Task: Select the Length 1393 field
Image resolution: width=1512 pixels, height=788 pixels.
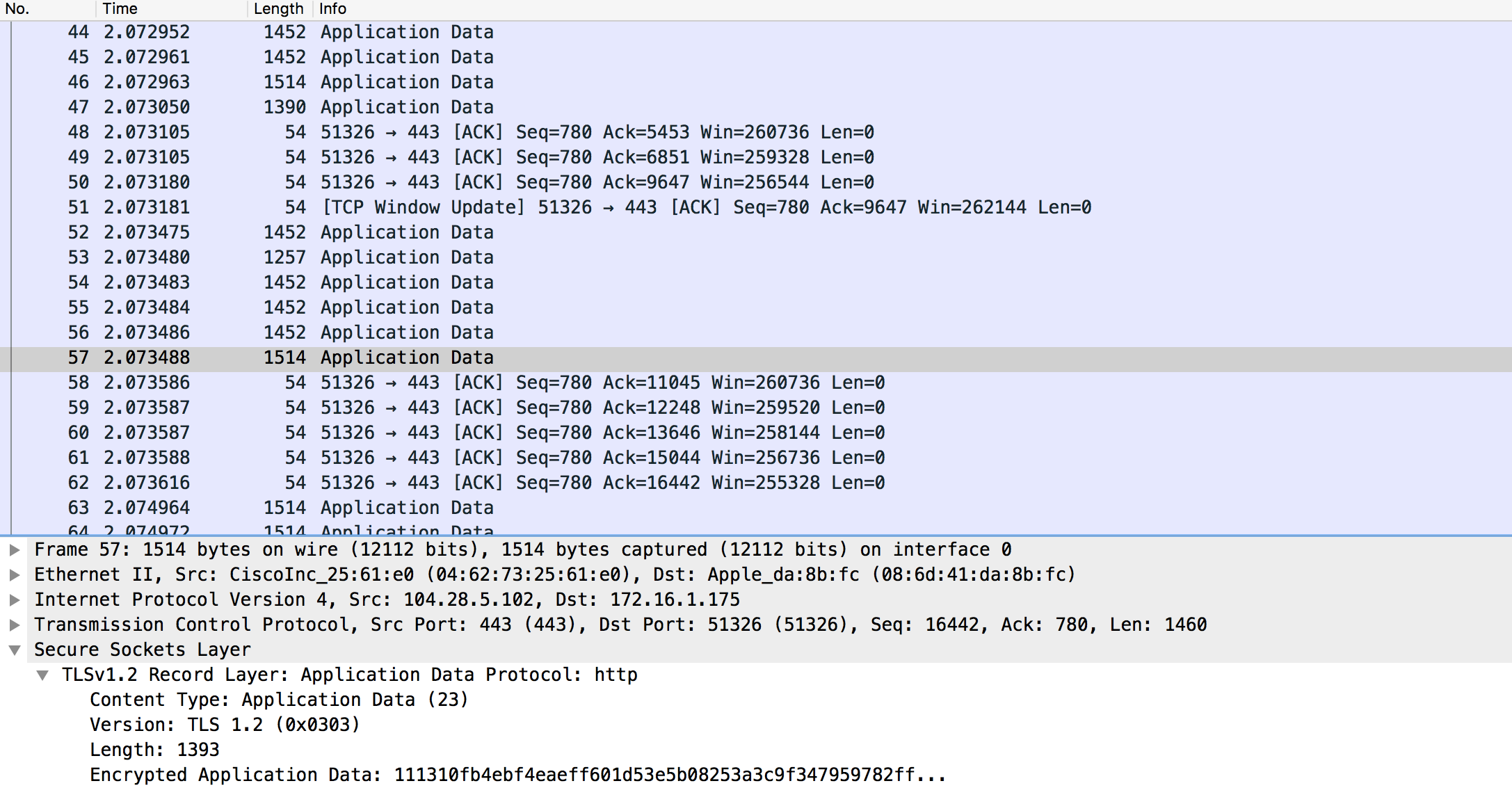Action: [x=154, y=750]
